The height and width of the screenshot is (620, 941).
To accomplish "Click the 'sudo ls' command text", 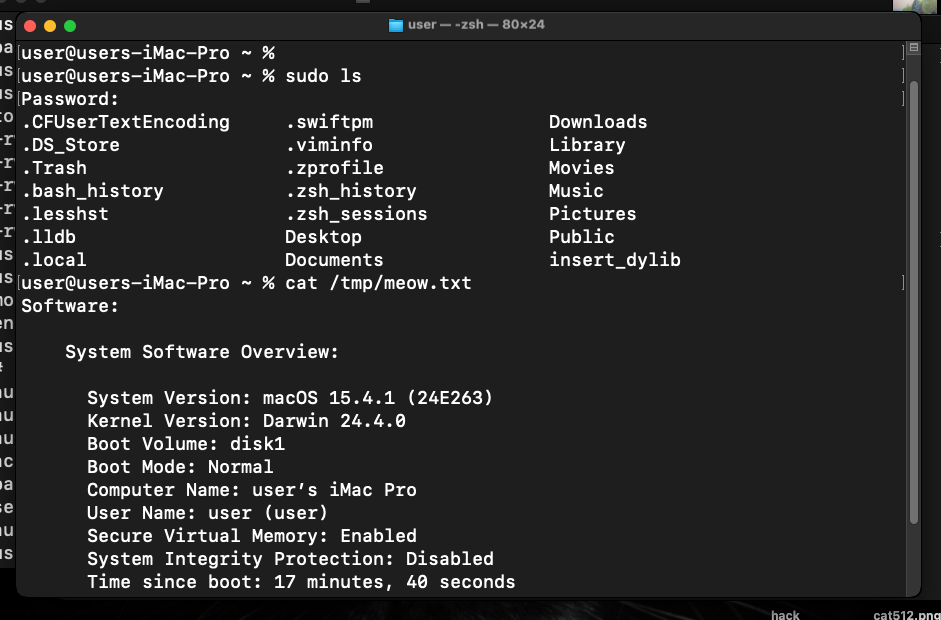I will coord(323,76).
